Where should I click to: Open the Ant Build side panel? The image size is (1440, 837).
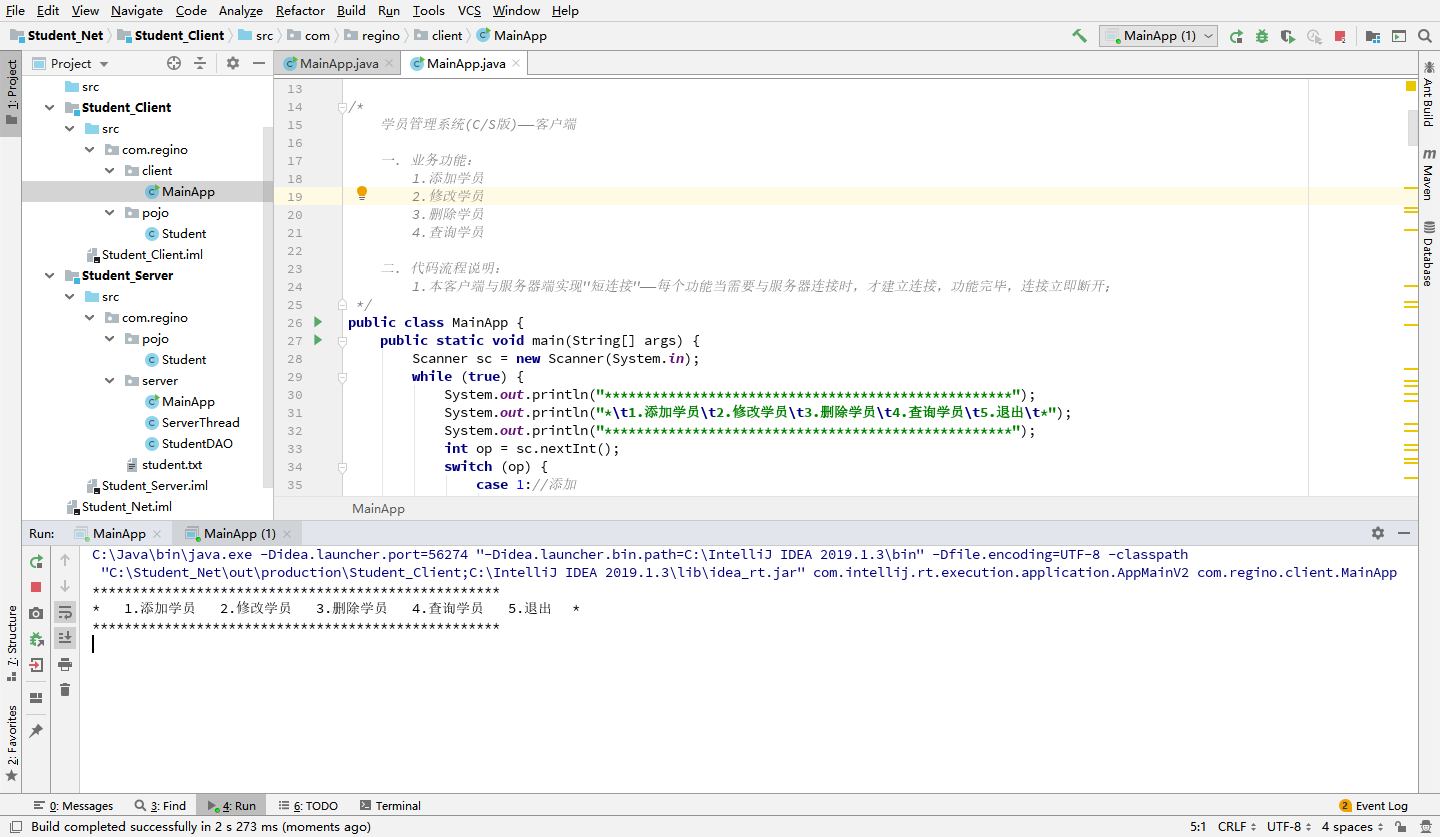(x=1428, y=92)
